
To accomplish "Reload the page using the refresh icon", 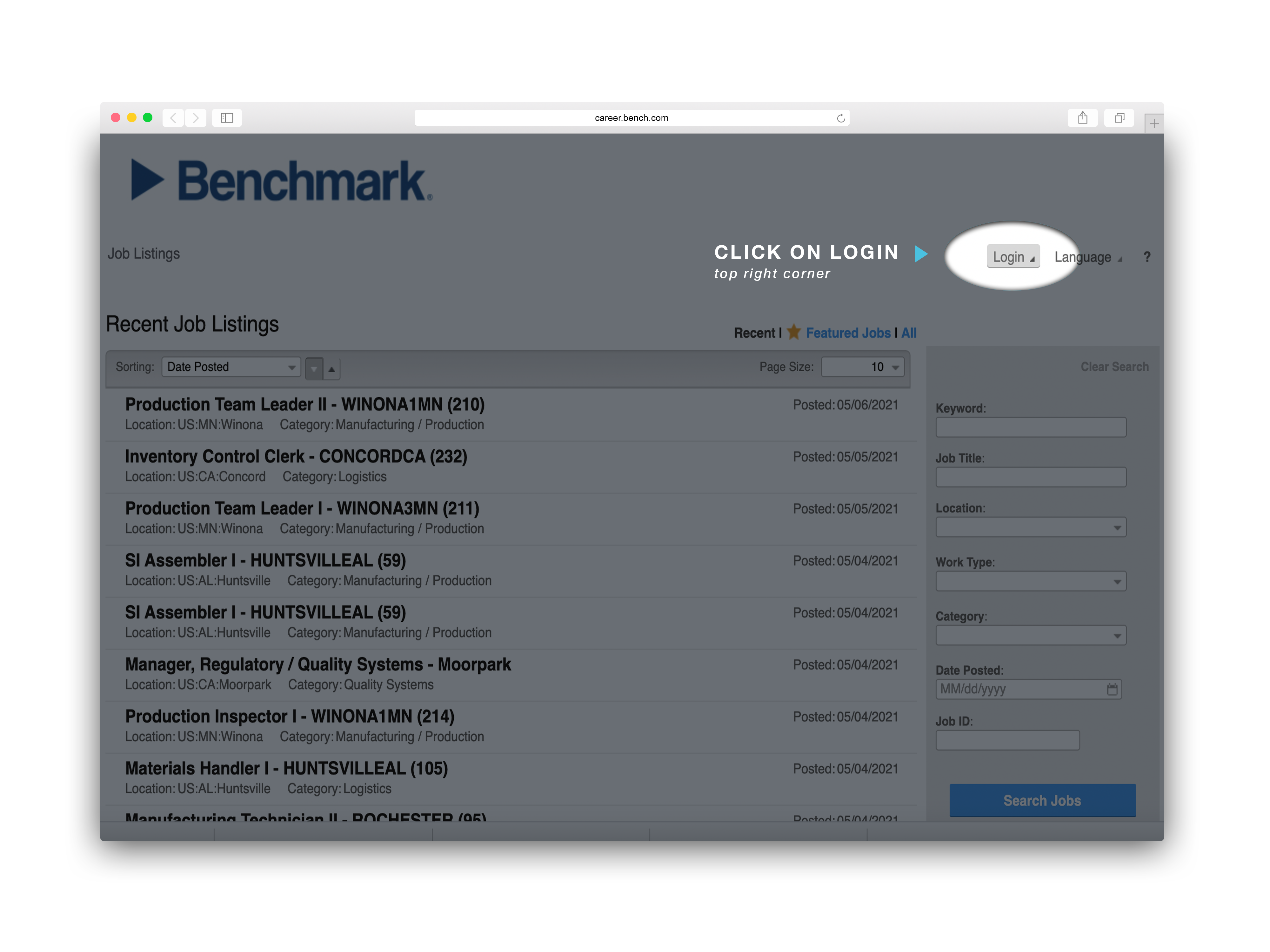I will [x=840, y=118].
